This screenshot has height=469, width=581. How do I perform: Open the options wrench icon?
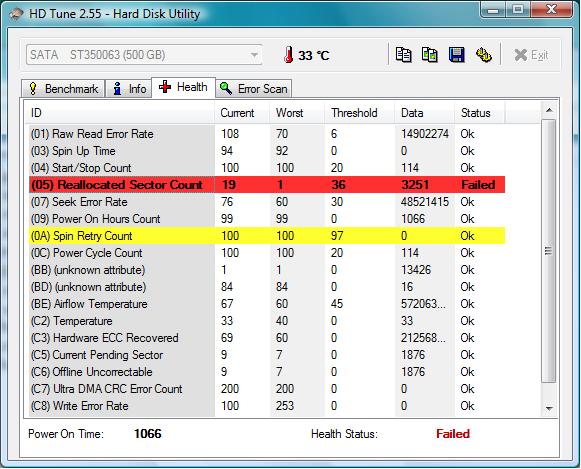484,55
